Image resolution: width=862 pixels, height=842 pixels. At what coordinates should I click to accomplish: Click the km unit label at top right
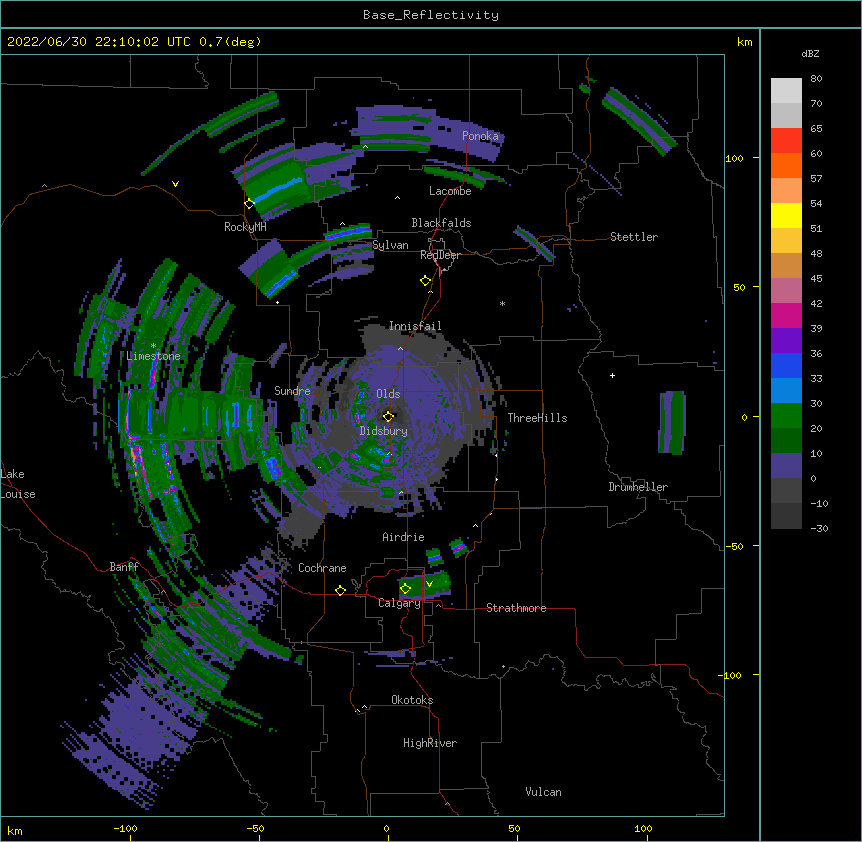click(744, 42)
